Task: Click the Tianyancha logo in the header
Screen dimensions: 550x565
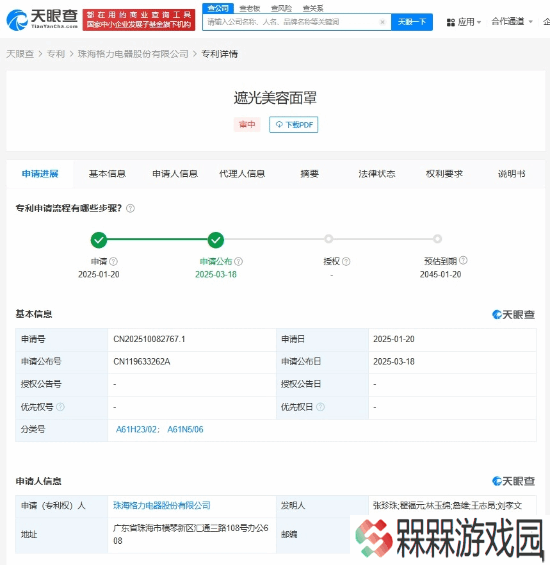Action: (x=42, y=19)
